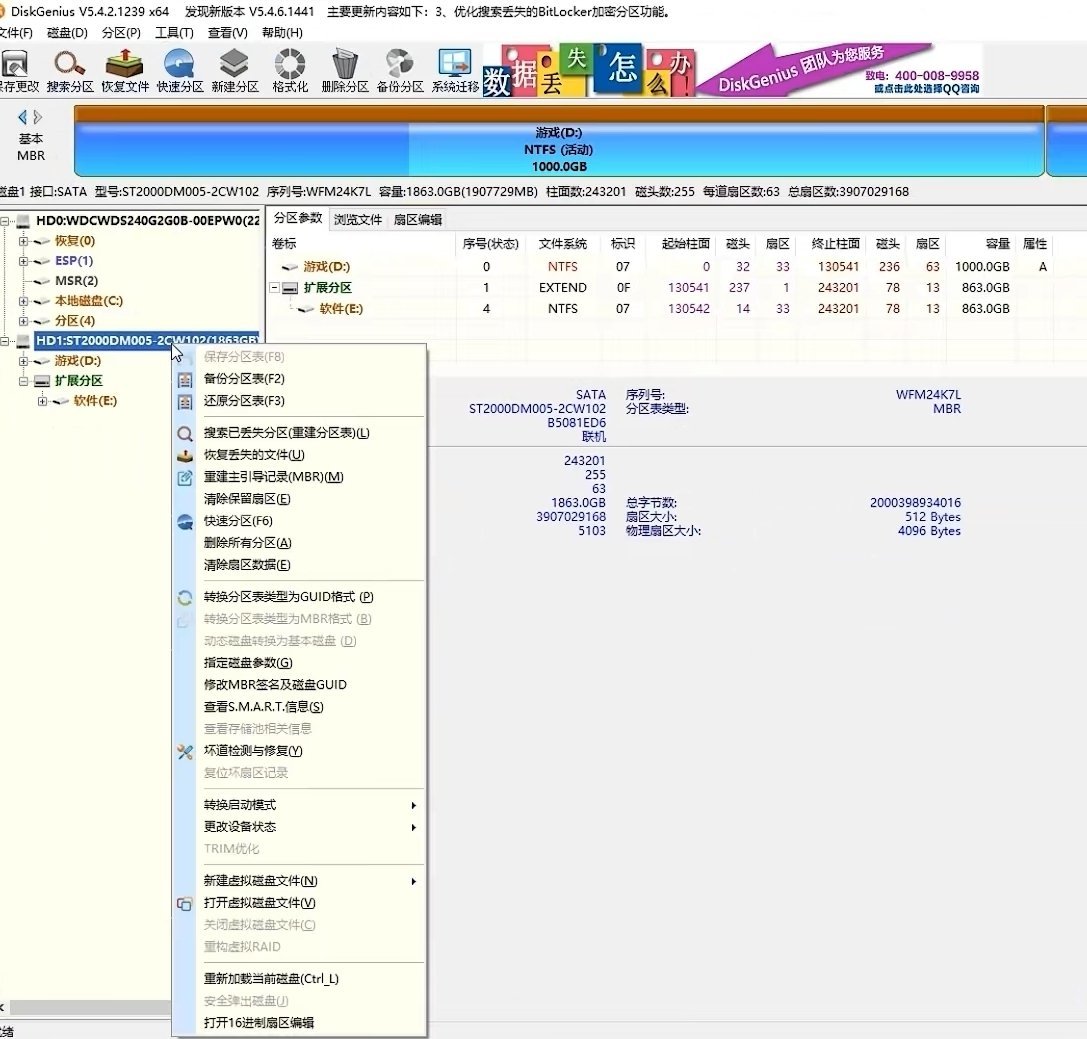The image size is (1087, 1039).
Task: Click the HD0 disk drive icon in tree
Action: point(24,221)
